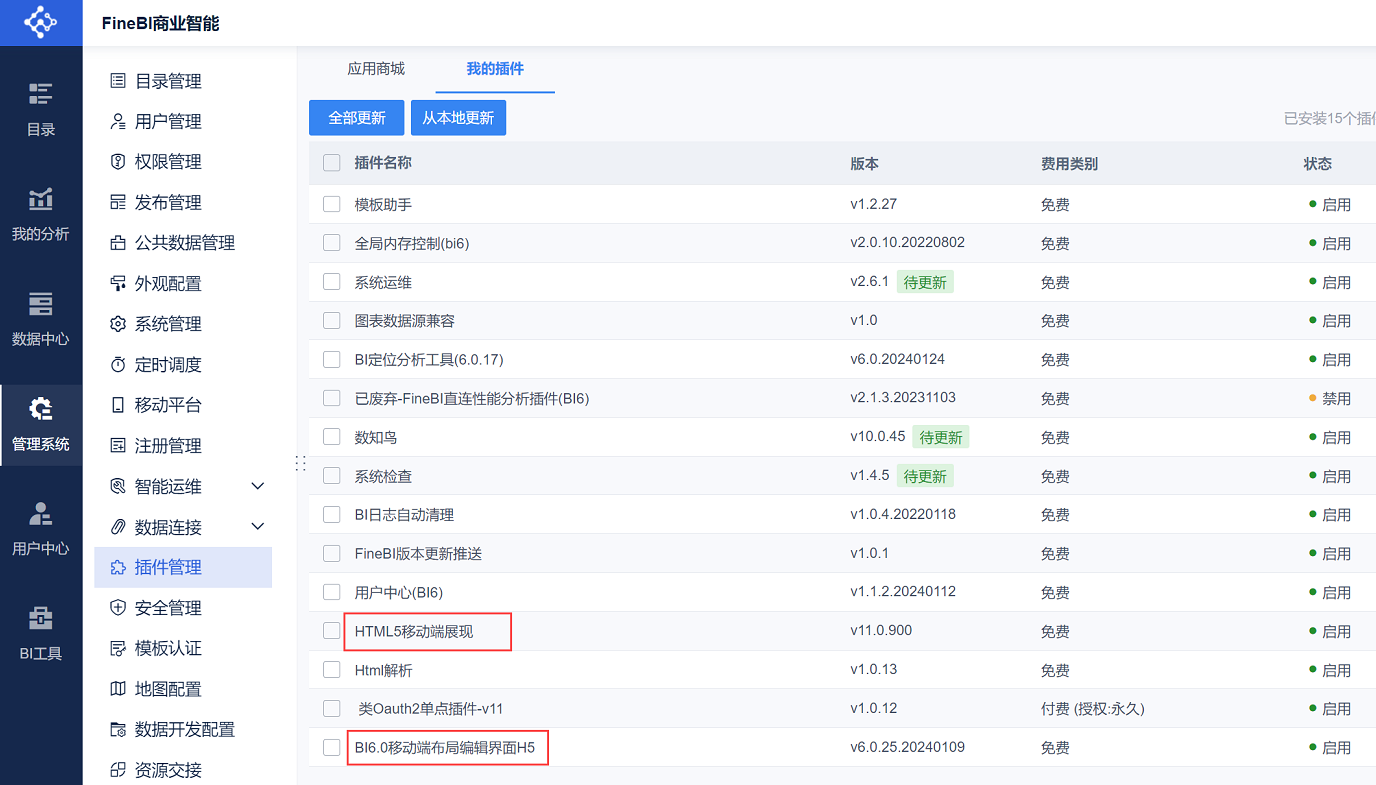
Task: Open the Html解析 plugin name
Action: 383,670
